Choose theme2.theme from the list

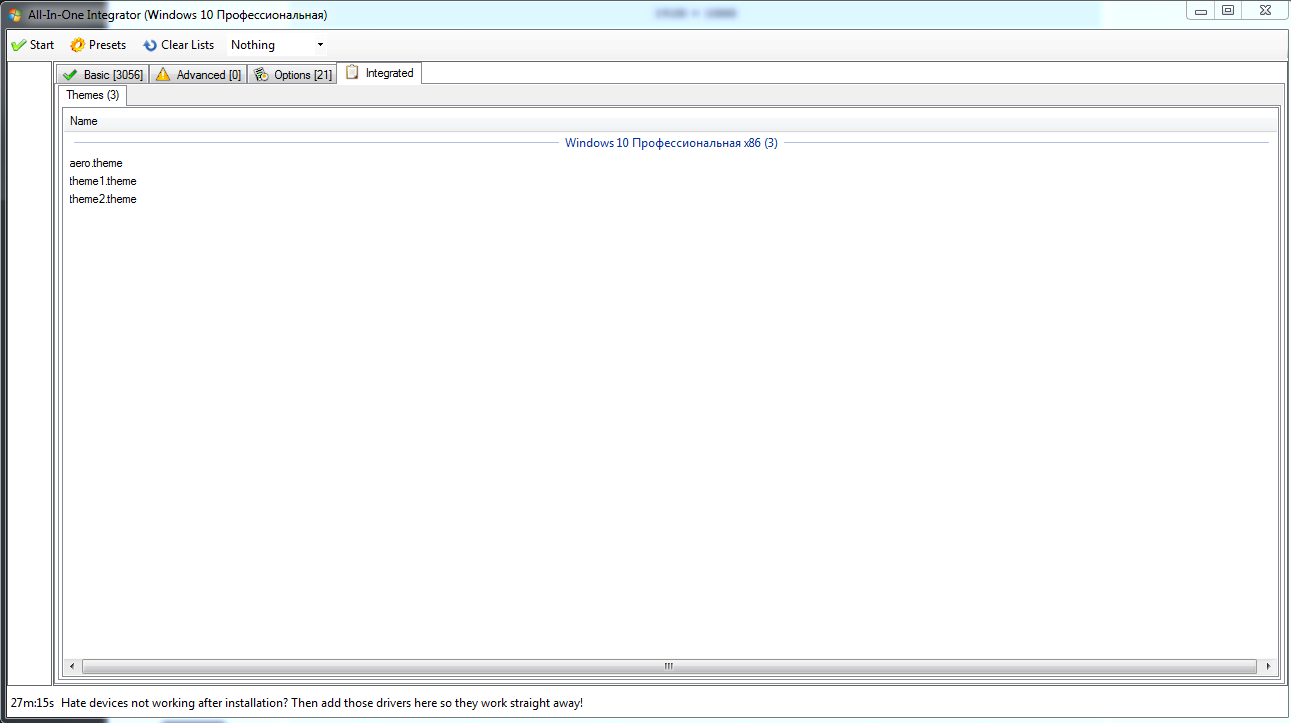tap(103, 199)
